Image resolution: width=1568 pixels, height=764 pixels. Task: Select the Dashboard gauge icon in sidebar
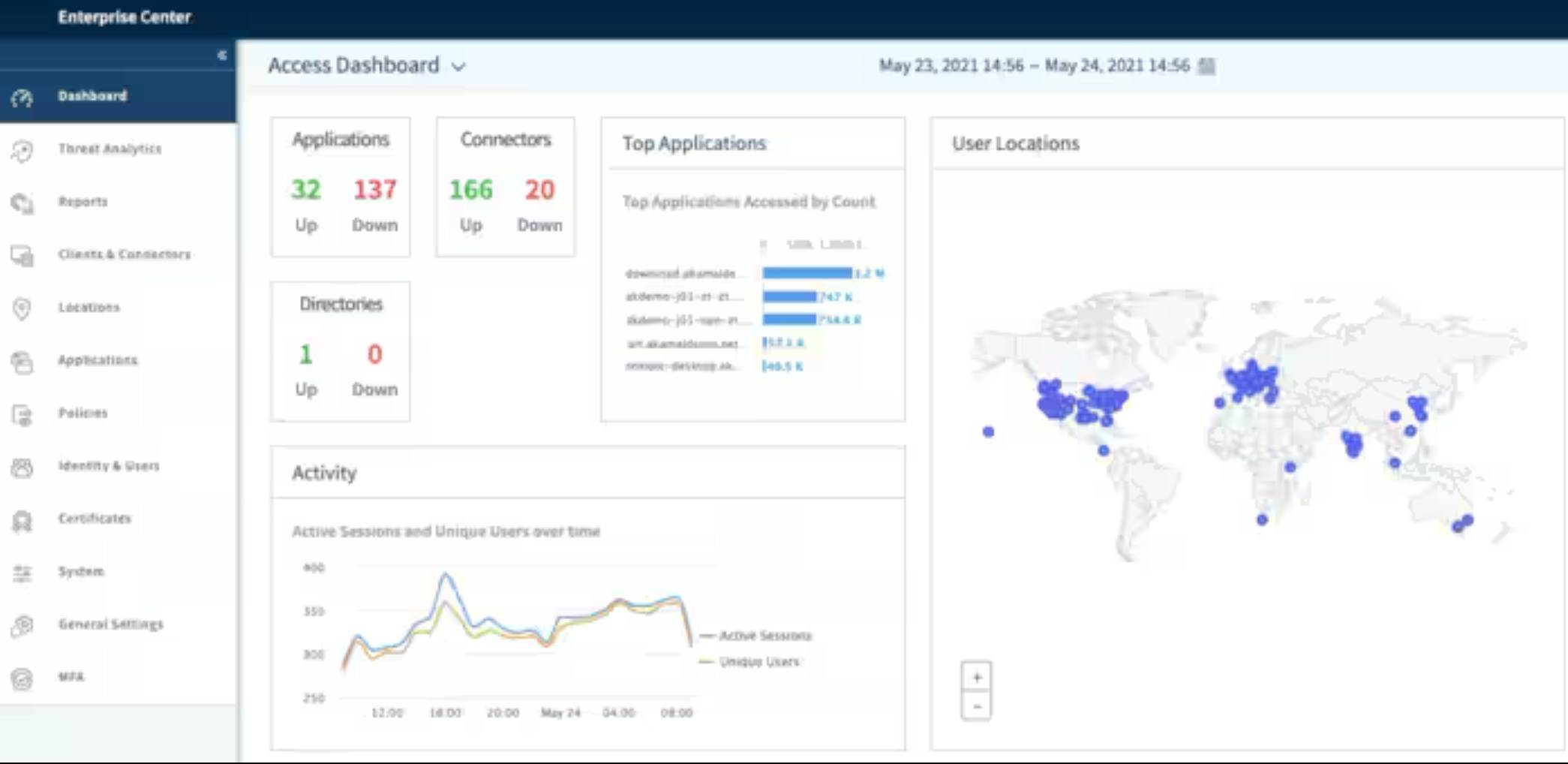22,96
